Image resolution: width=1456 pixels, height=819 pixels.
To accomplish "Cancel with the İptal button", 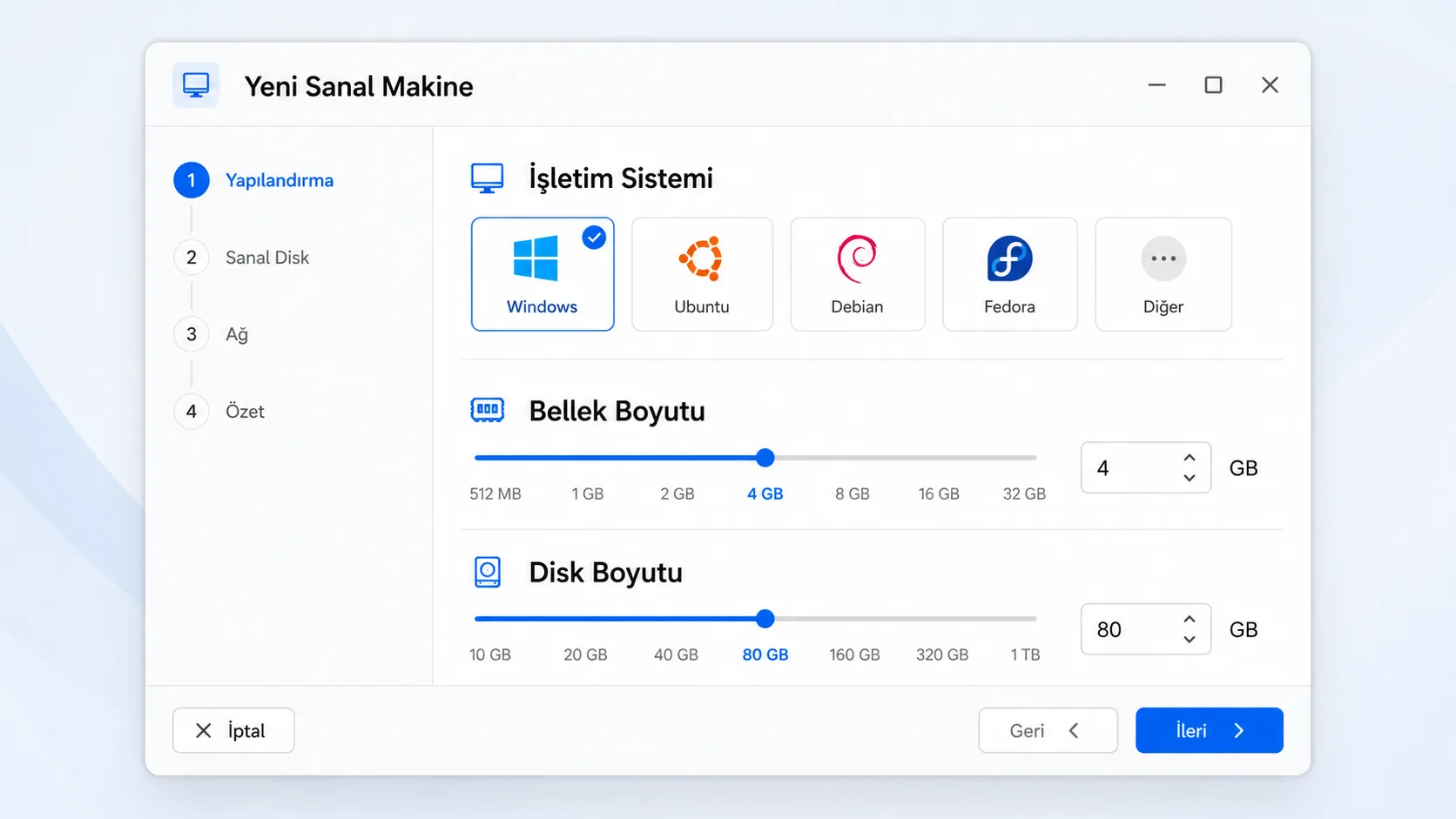I will click(x=233, y=730).
